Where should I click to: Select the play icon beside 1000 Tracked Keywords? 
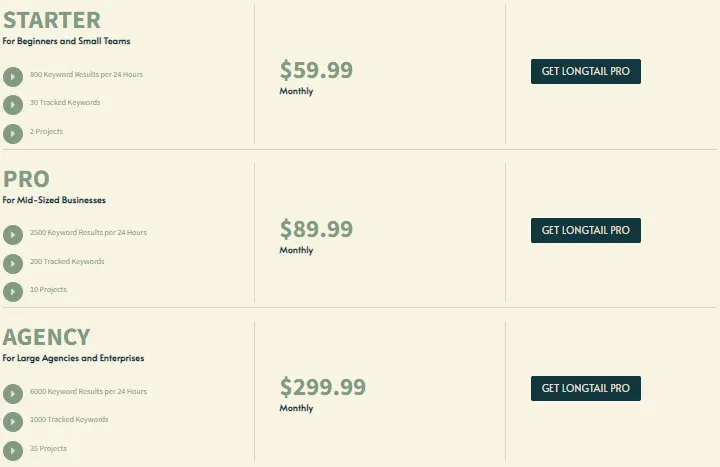tap(13, 422)
